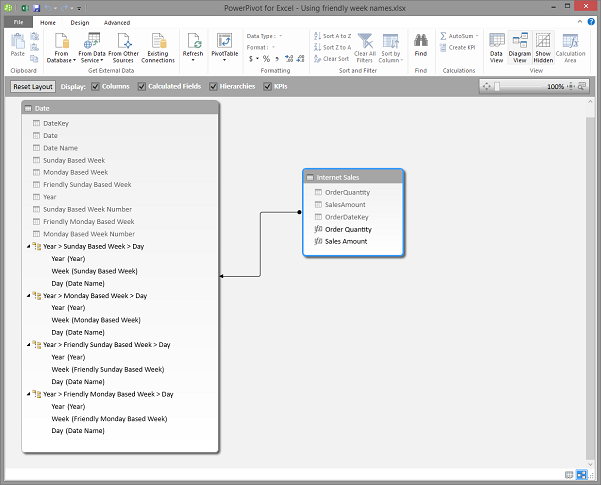Image resolution: width=601 pixels, height=485 pixels.
Task: Click the zoom-in icon next to 100%
Action: pos(571,86)
